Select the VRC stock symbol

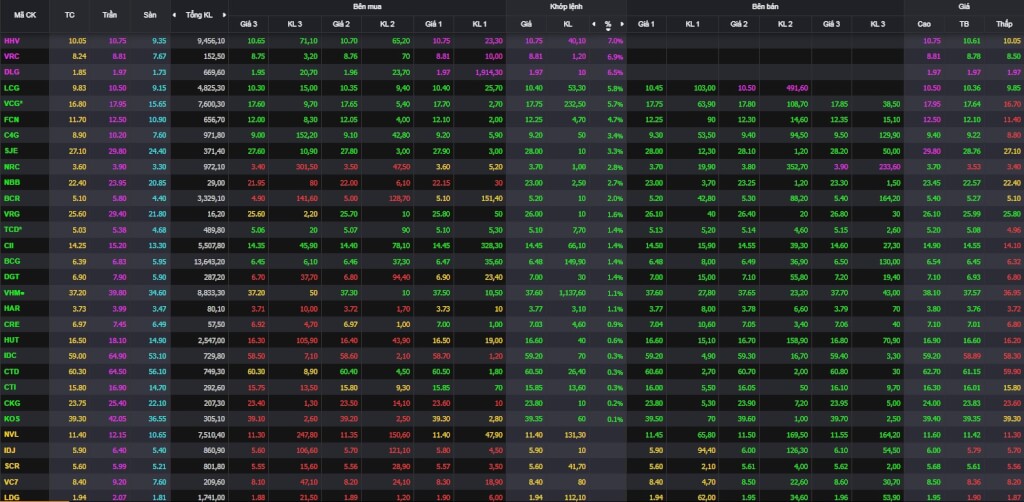[12, 56]
